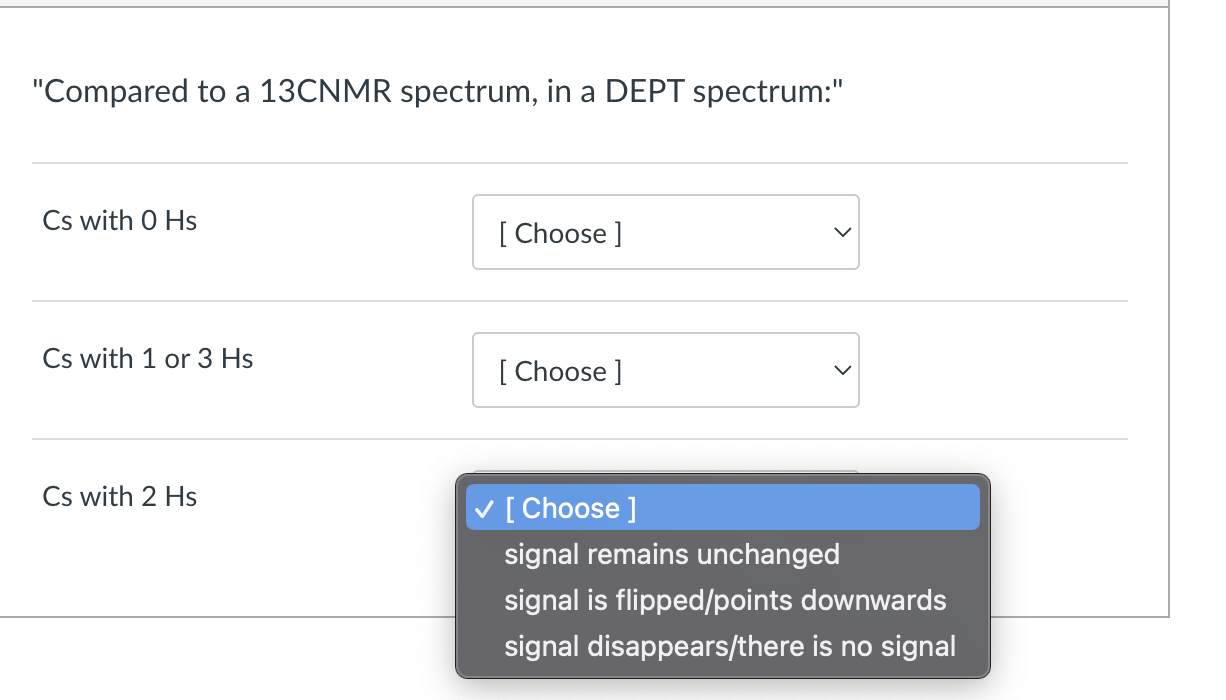This screenshot has width=1226, height=700.
Task: Click the [Choose] placeholder for Cs with 1 or 3 Hs
Action: pos(560,371)
